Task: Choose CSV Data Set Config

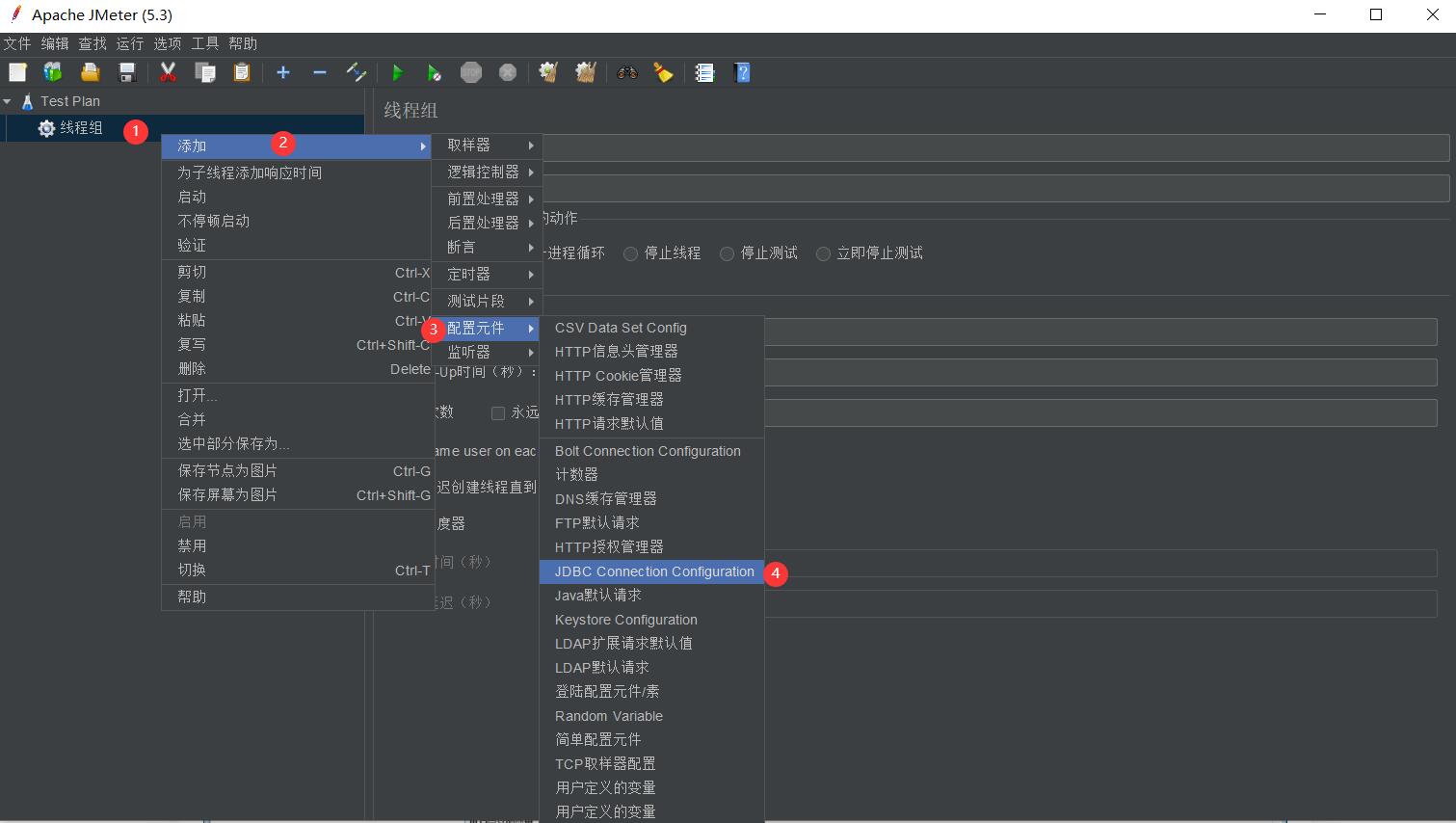Action: pyautogui.click(x=651, y=328)
